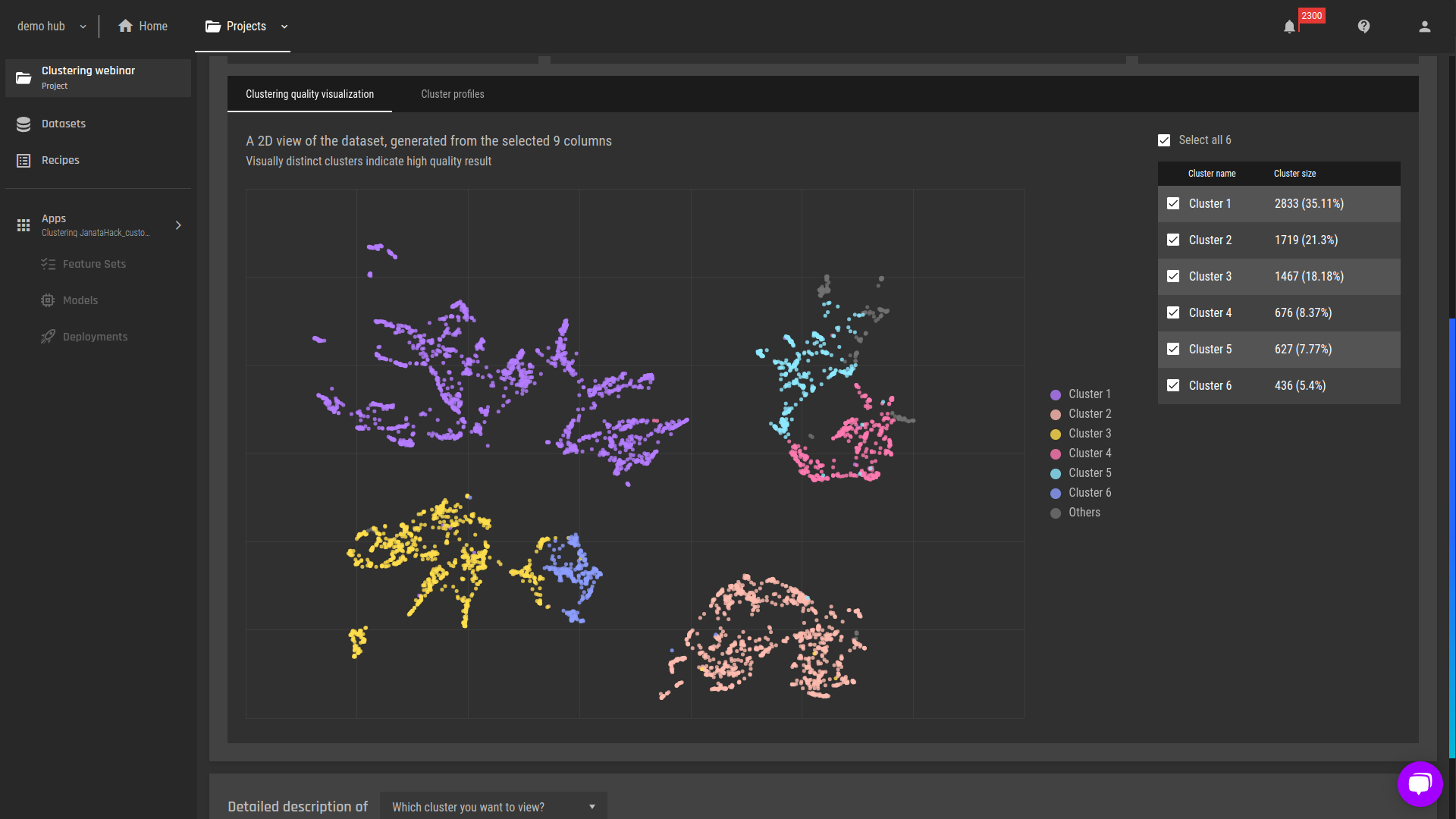Click the Deployments rocket icon
Image resolution: width=1456 pixels, height=819 pixels.
48,337
